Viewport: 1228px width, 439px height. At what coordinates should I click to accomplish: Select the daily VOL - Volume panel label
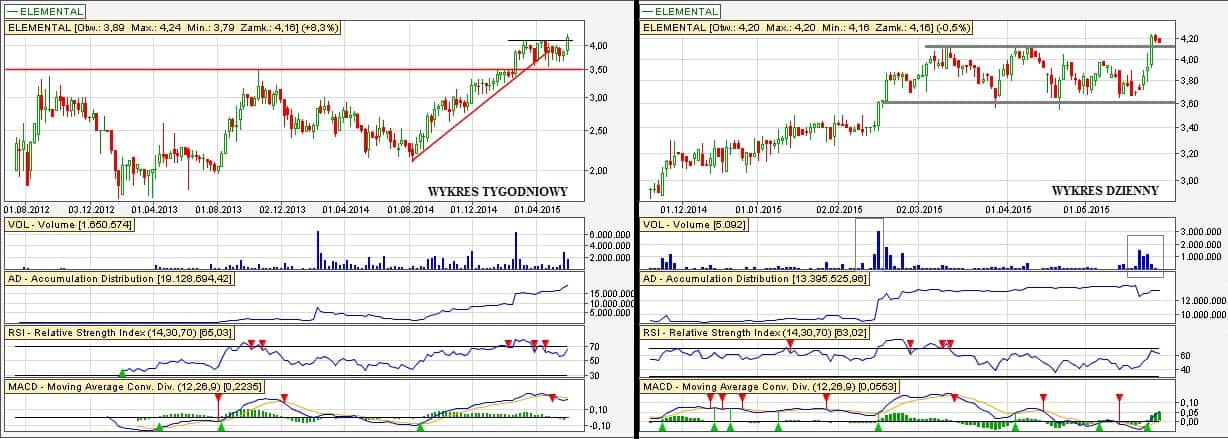point(702,224)
